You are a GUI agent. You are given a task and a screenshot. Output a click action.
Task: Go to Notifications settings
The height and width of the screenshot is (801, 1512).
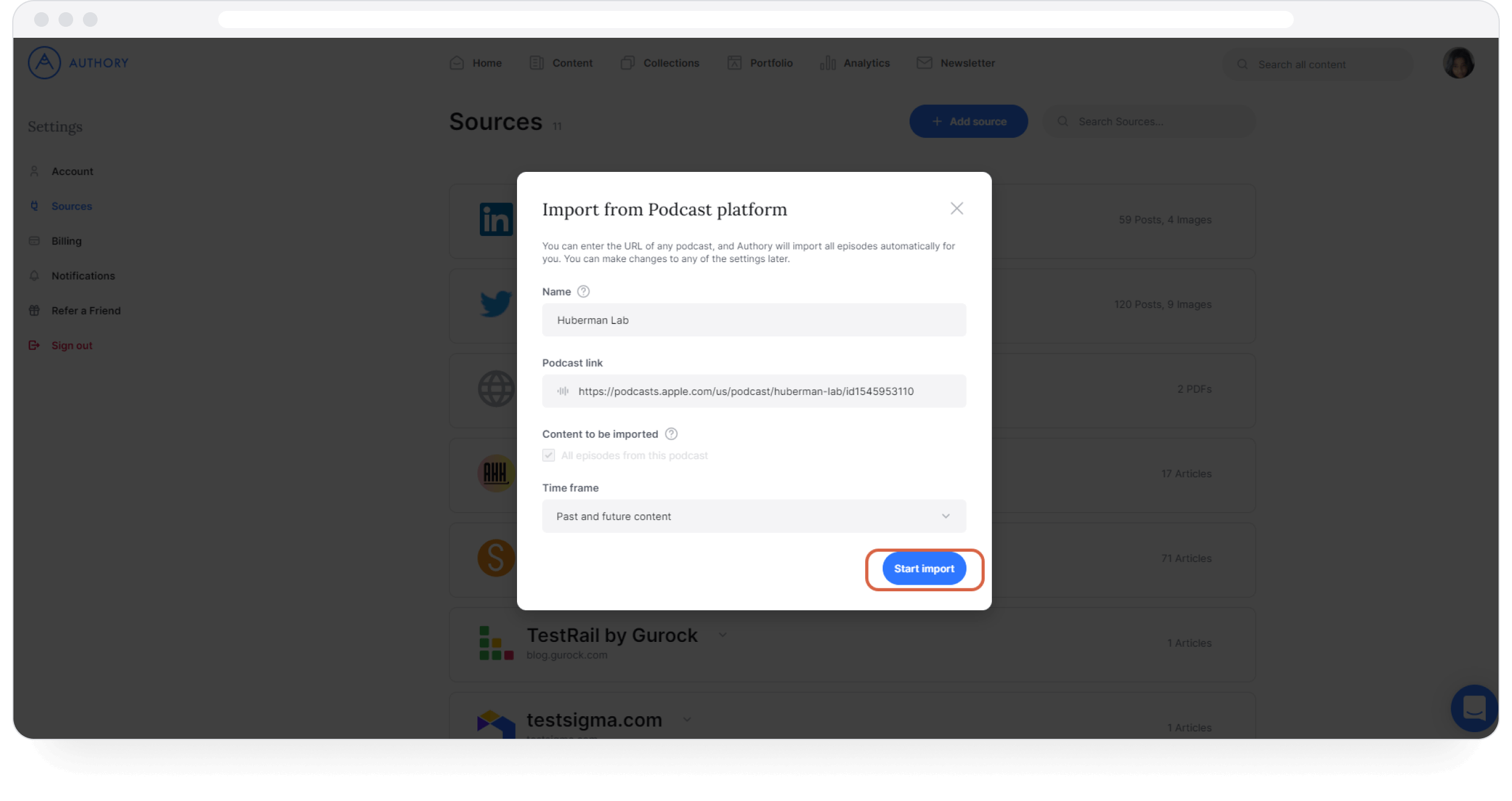(83, 276)
